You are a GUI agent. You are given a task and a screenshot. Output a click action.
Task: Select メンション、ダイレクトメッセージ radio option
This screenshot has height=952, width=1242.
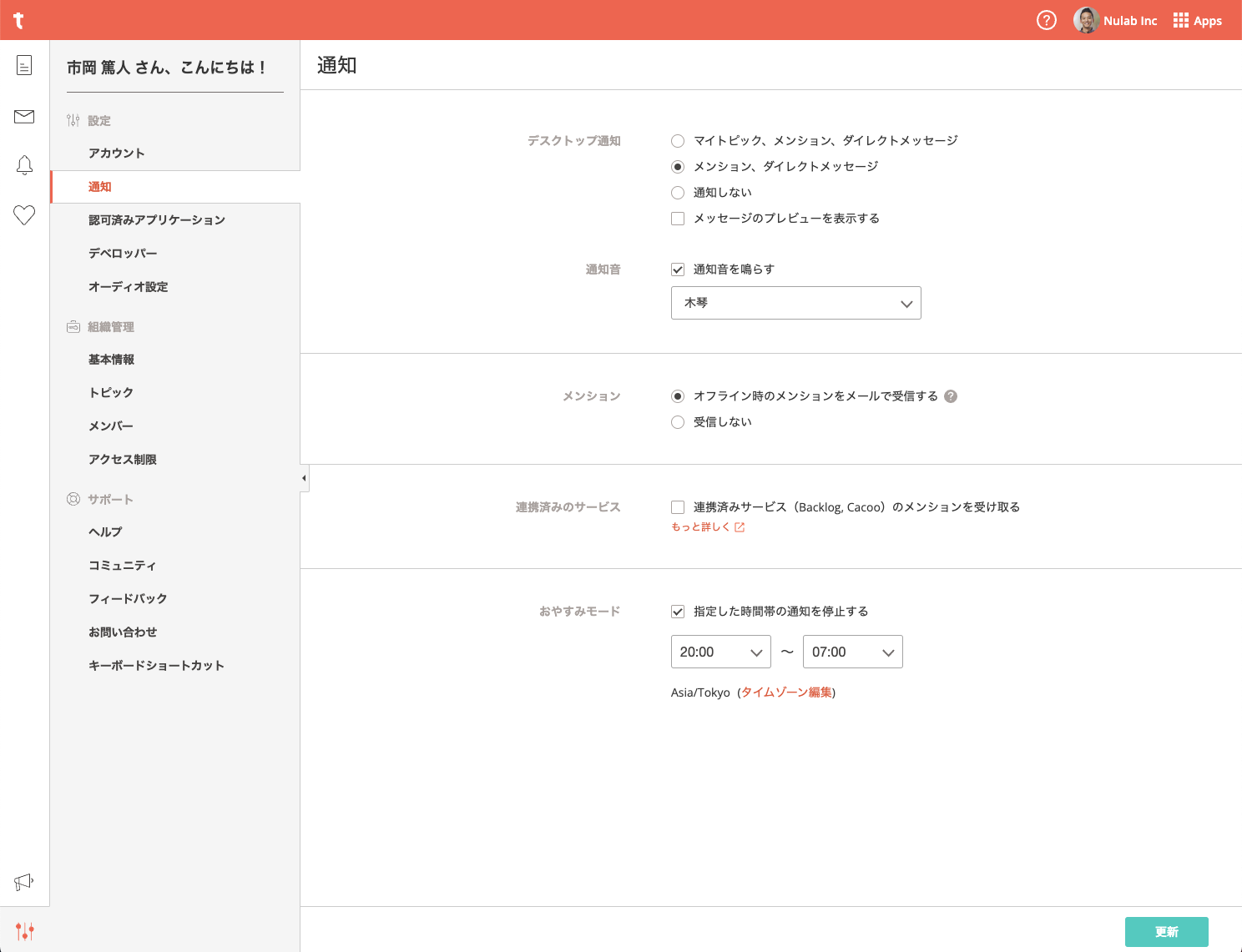[x=678, y=167]
